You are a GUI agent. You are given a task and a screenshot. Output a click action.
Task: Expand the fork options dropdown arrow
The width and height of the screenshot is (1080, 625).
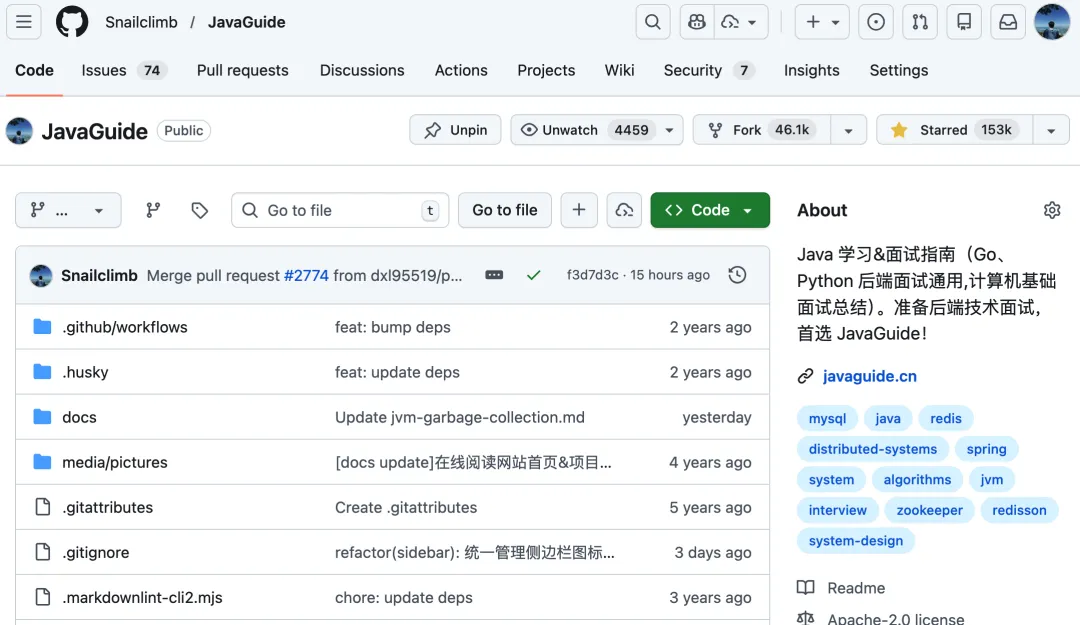click(x=849, y=130)
